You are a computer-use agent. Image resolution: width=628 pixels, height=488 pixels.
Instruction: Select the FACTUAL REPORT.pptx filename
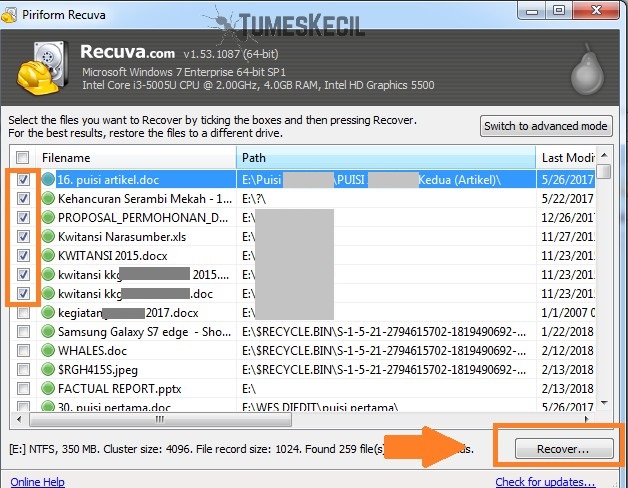[x=120, y=389]
